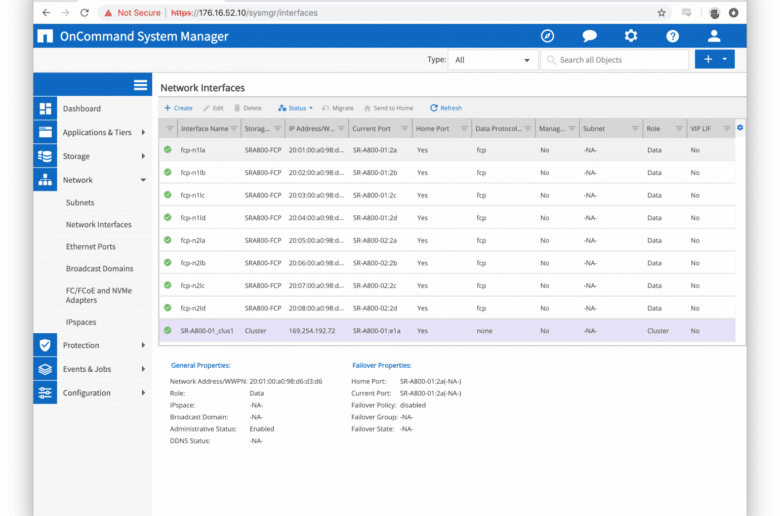Open Broadcast Domains menu item
Screen dimensions: 780x516
coord(99,268)
